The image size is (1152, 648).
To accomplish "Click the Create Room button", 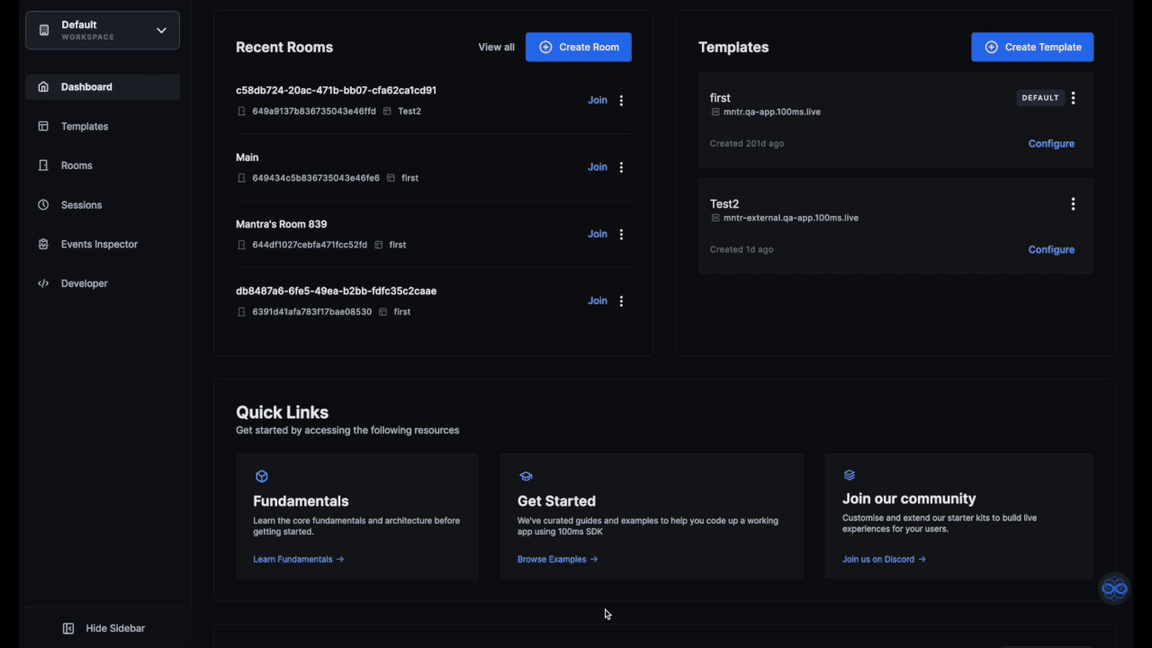I will point(578,47).
